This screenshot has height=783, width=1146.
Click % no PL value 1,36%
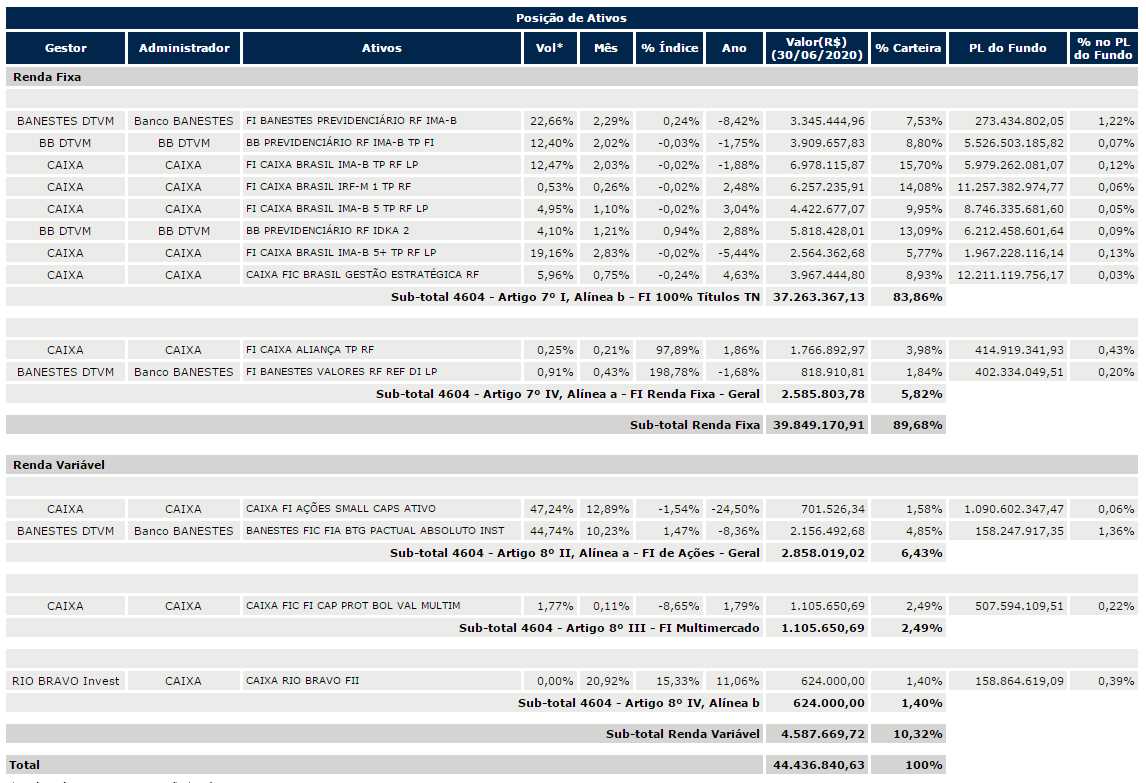pyautogui.click(x=1116, y=531)
